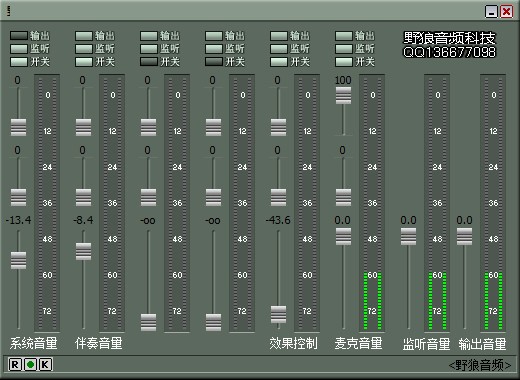Image resolution: width=520 pixels, height=380 pixels.
Task: Click the 系统音量 level meter
Action: tap(47, 203)
